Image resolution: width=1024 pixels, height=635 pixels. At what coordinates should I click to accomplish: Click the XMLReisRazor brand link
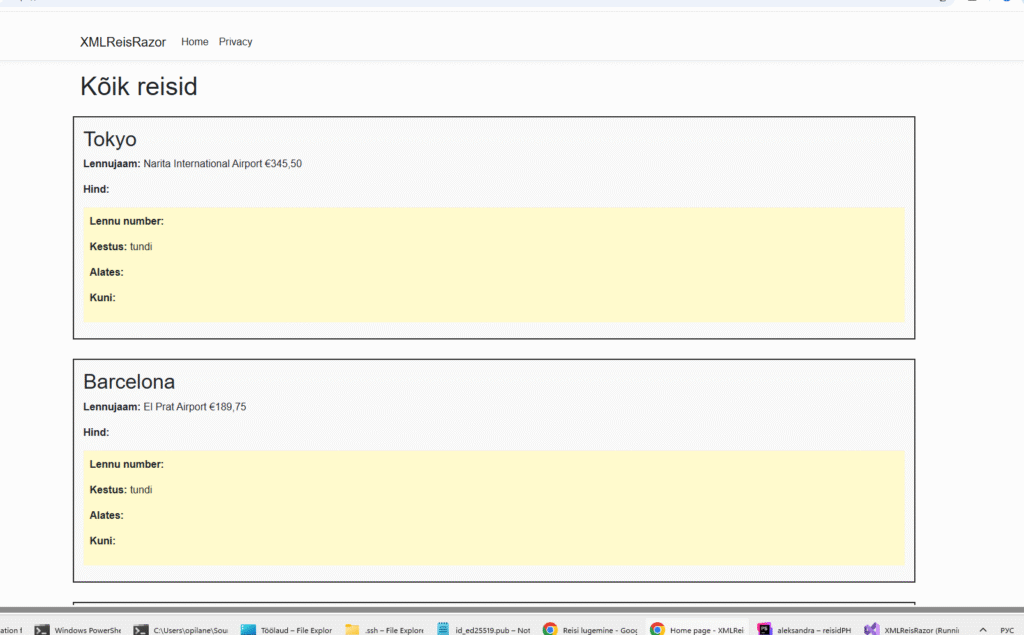123,42
